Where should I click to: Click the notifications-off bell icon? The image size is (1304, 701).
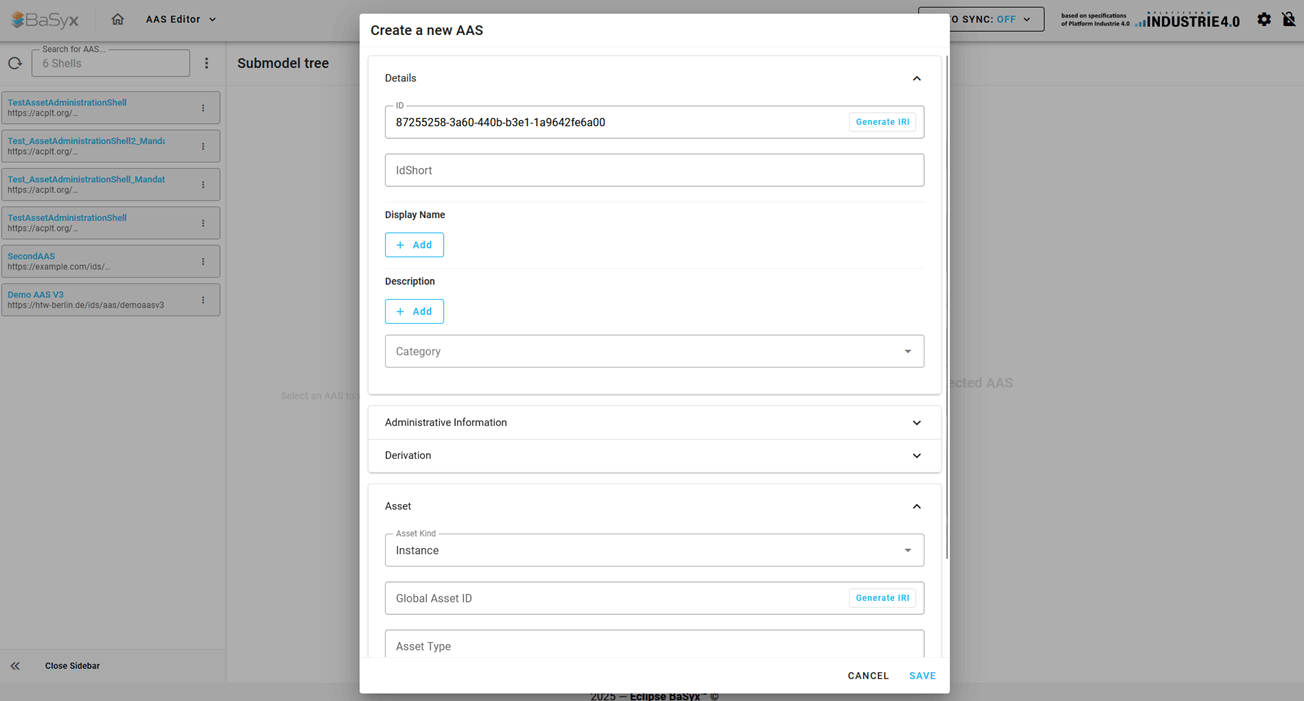(1289, 19)
